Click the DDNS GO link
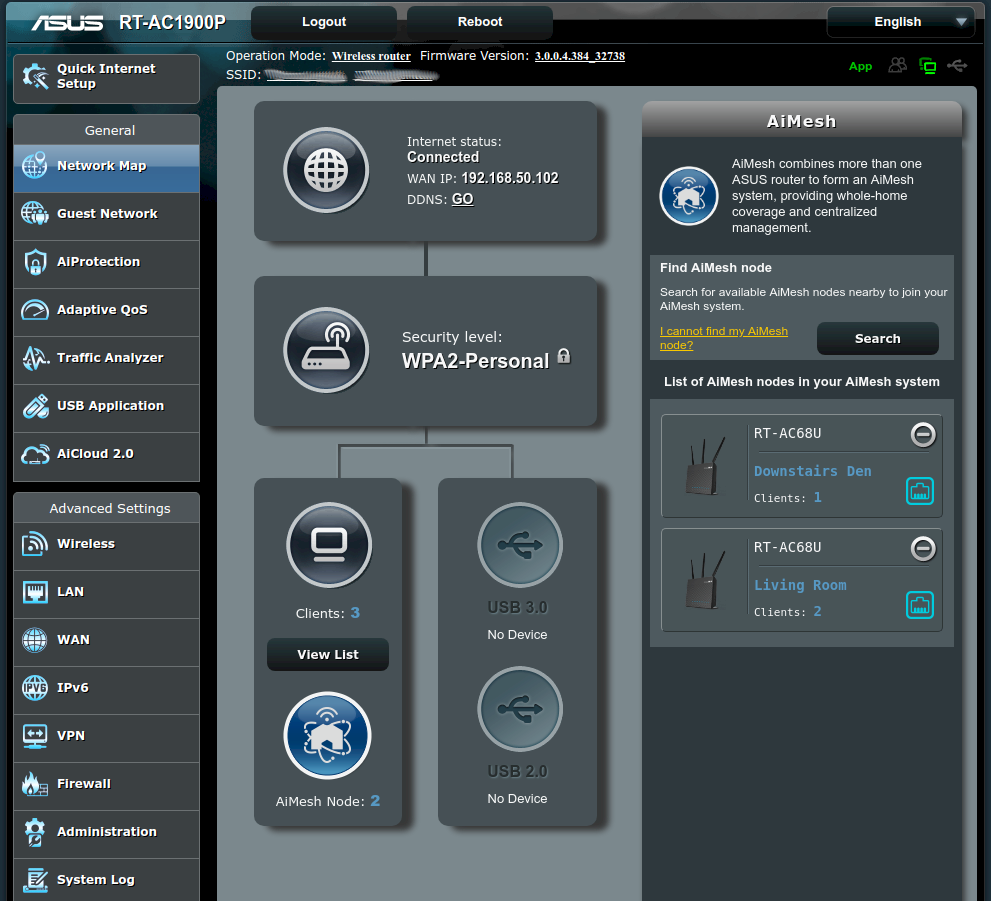Screen dimensions: 991x901 point(462,199)
